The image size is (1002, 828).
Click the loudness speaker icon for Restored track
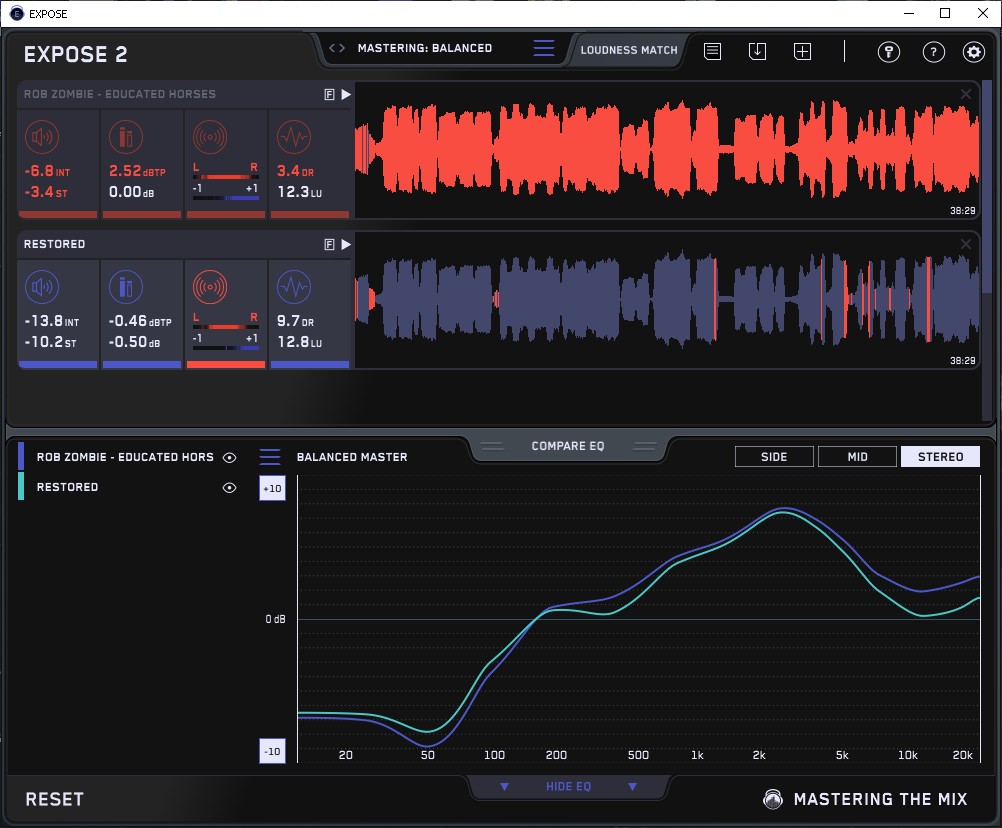pos(40,289)
